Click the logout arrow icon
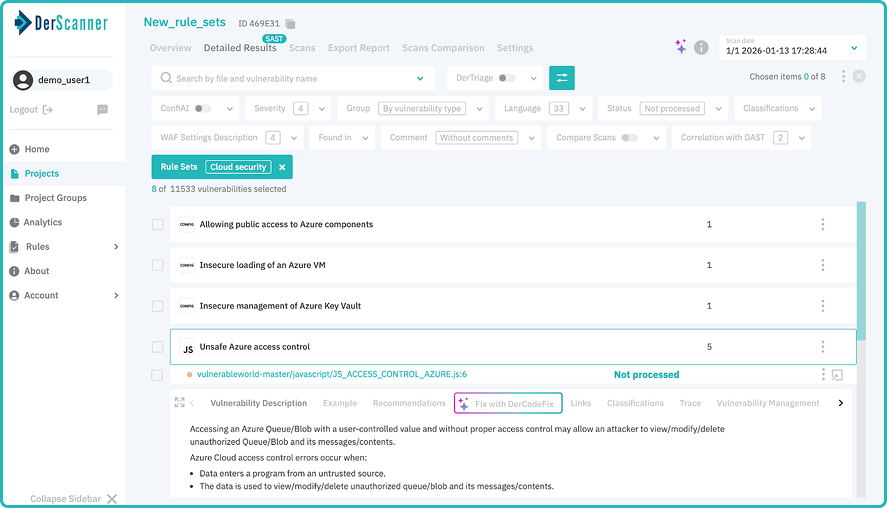The height and width of the screenshot is (508, 887). pyautogui.click(x=48, y=110)
